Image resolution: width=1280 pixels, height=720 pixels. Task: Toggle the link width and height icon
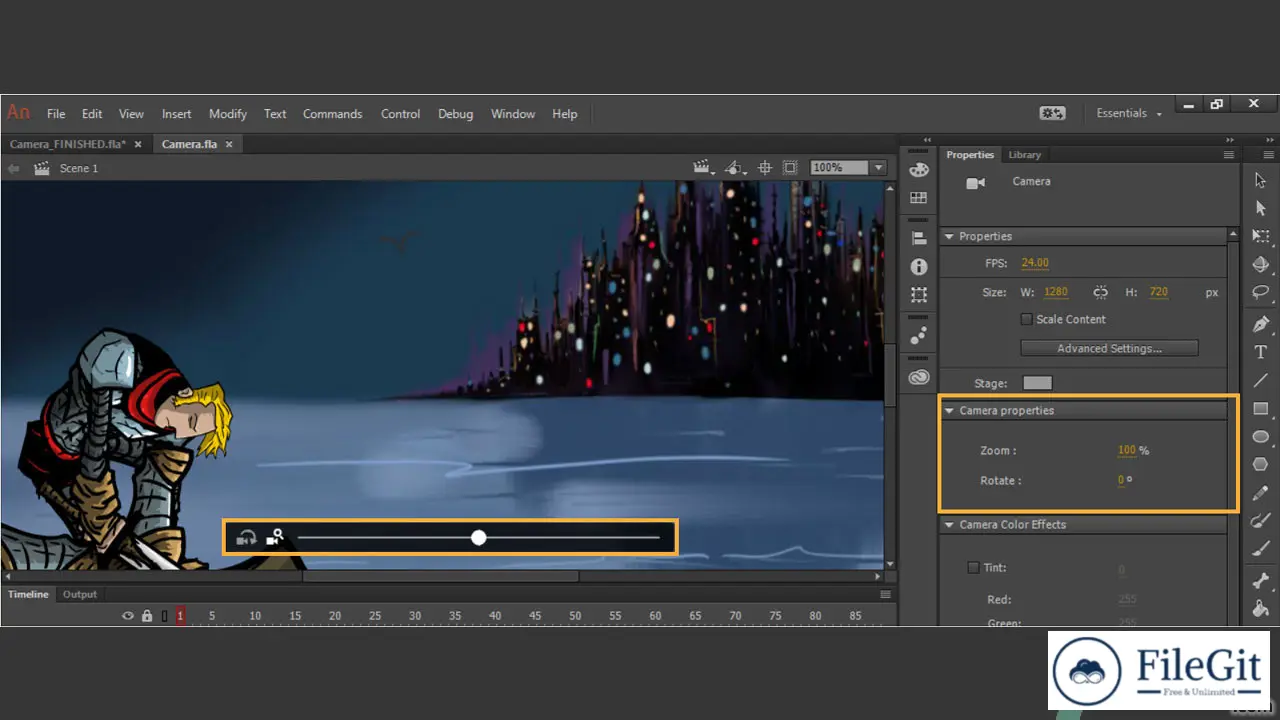(1100, 292)
